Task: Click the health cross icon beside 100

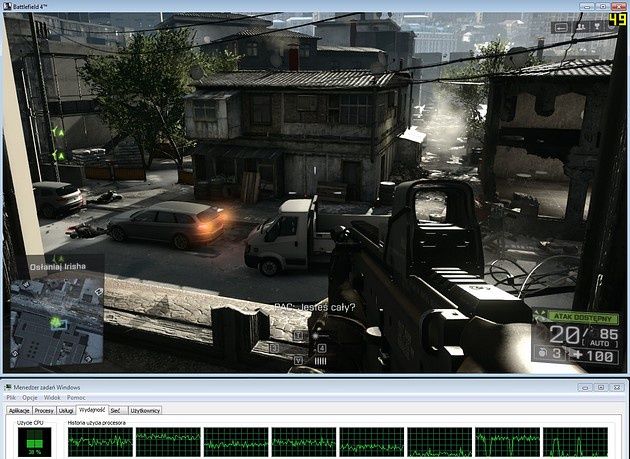Action: pyautogui.click(x=578, y=355)
